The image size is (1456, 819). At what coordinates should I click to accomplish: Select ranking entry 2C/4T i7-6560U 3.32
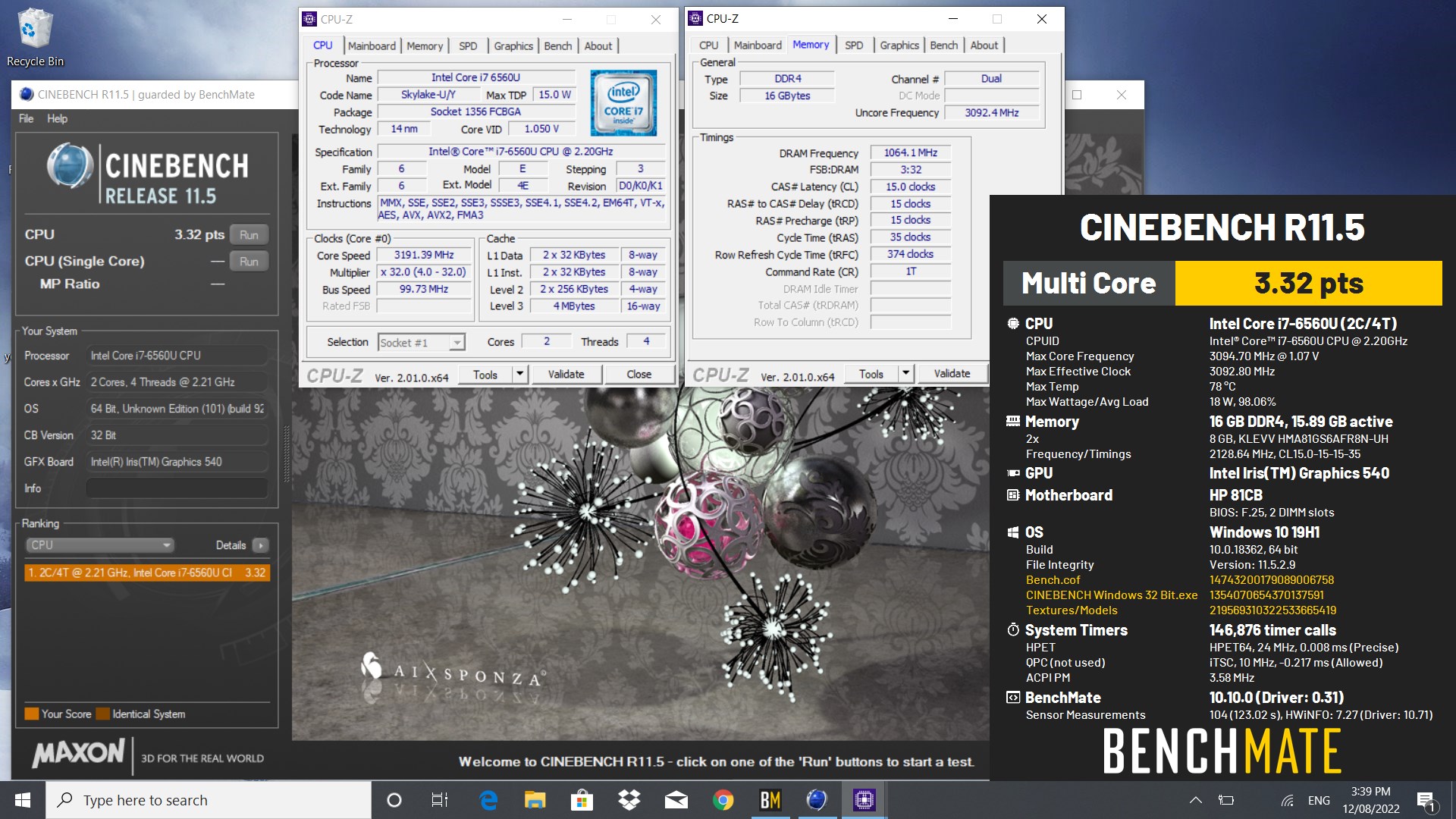tap(147, 573)
